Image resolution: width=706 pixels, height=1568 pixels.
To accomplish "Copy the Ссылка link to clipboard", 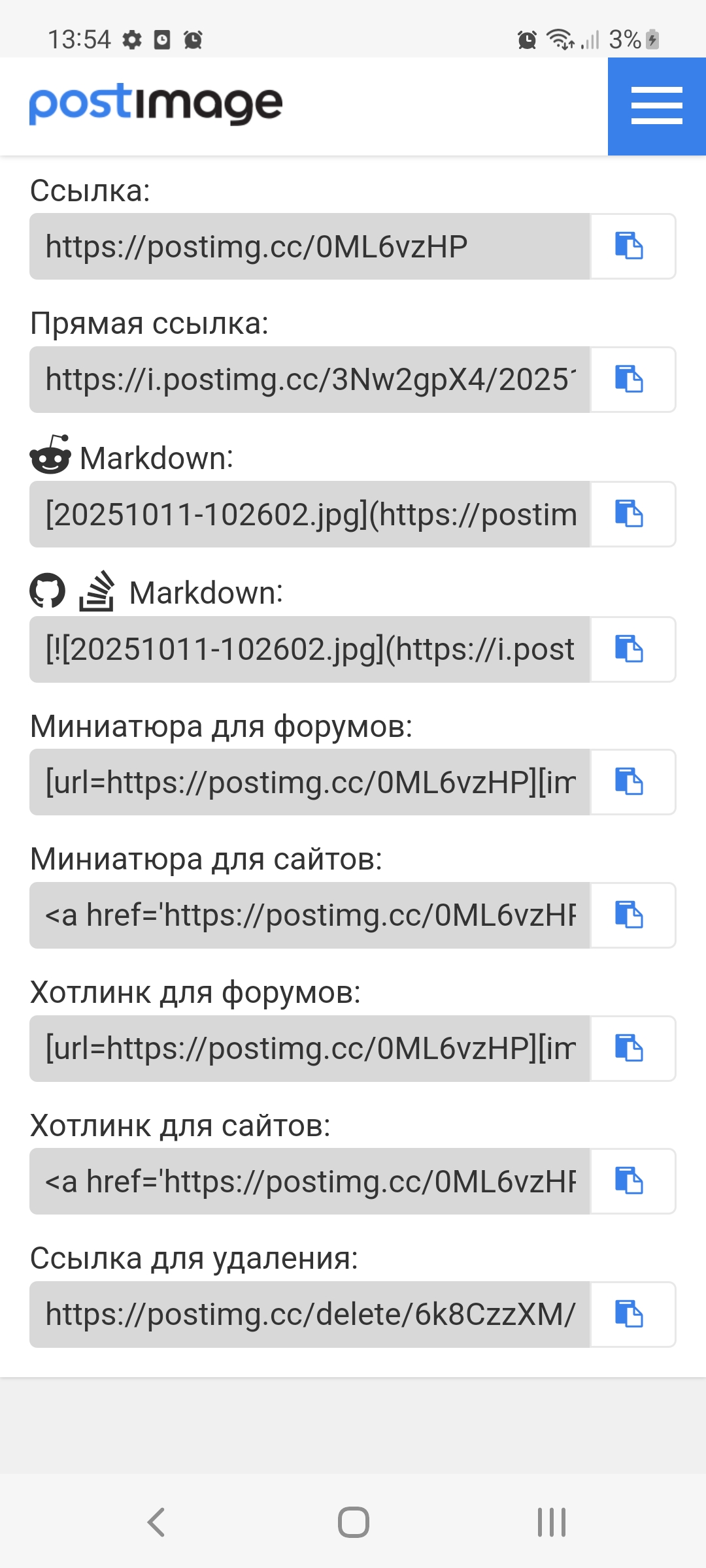I will point(633,246).
